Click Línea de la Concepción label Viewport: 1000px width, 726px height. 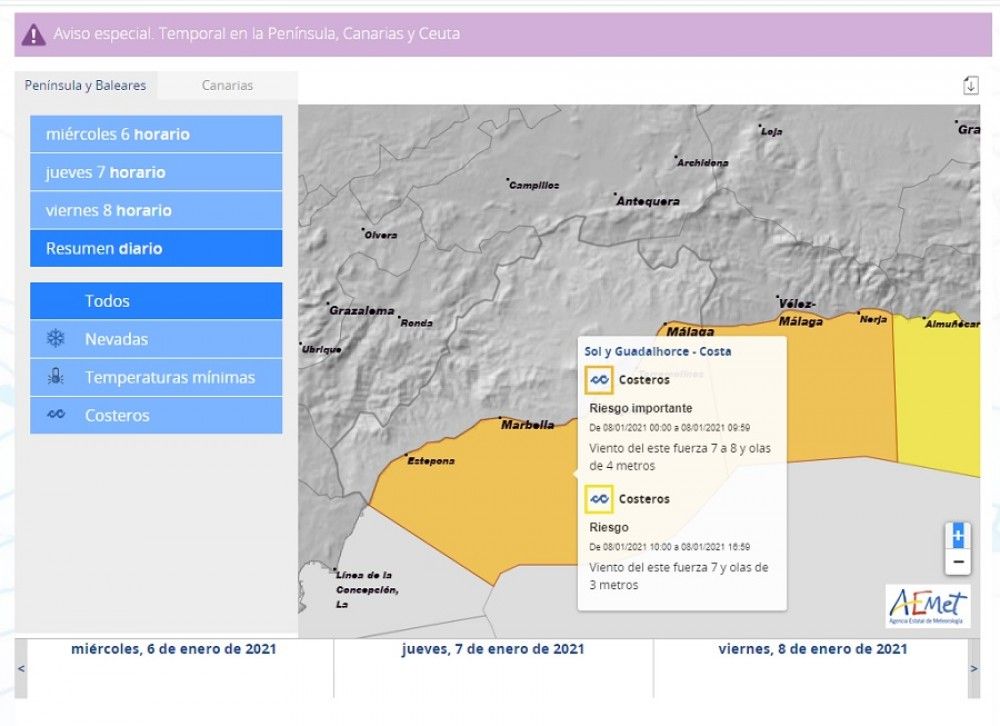point(367,589)
